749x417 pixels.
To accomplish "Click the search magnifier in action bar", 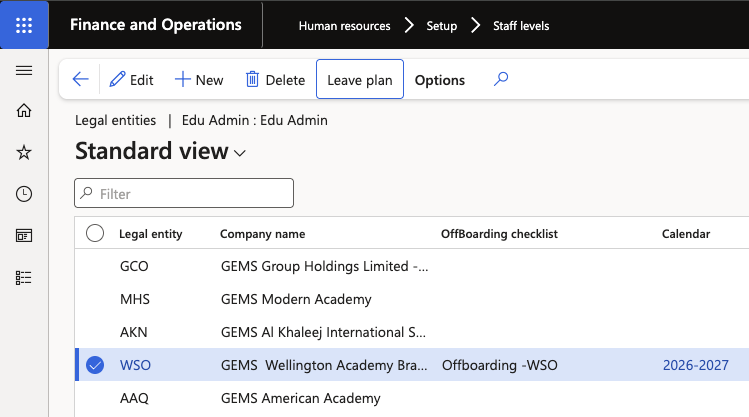I will 501,79.
